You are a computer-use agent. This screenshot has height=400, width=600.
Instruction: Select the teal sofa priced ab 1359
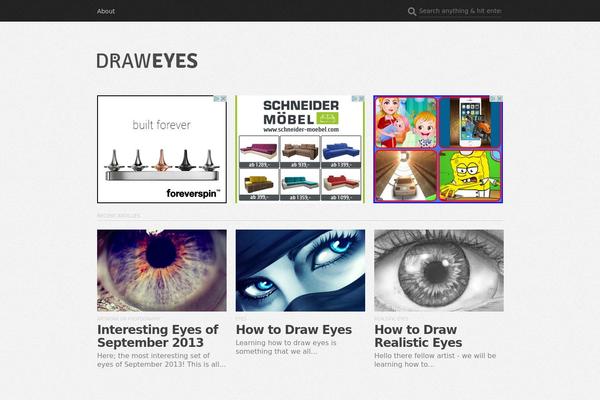click(300, 185)
